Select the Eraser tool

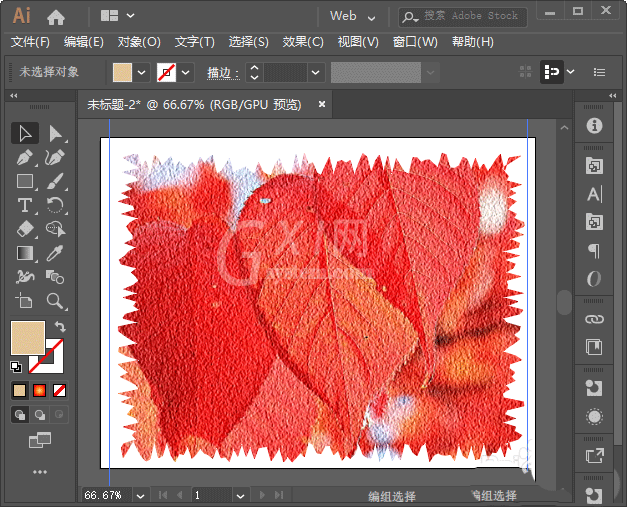pyautogui.click(x=25, y=229)
